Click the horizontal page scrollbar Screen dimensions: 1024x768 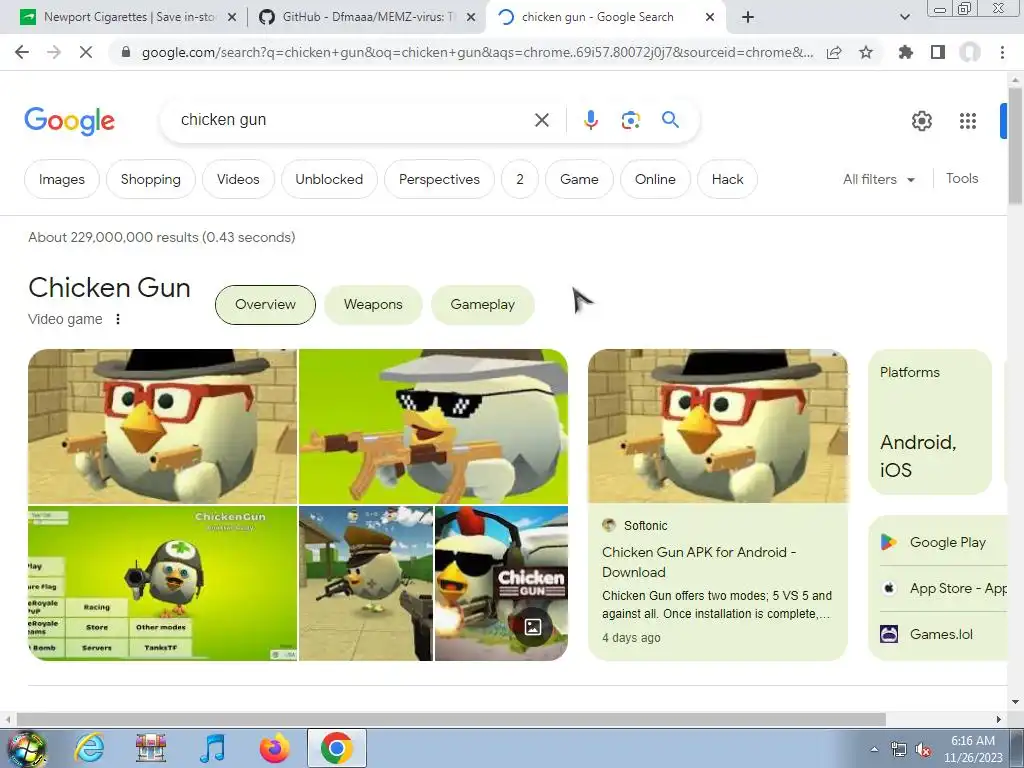pos(451,719)
